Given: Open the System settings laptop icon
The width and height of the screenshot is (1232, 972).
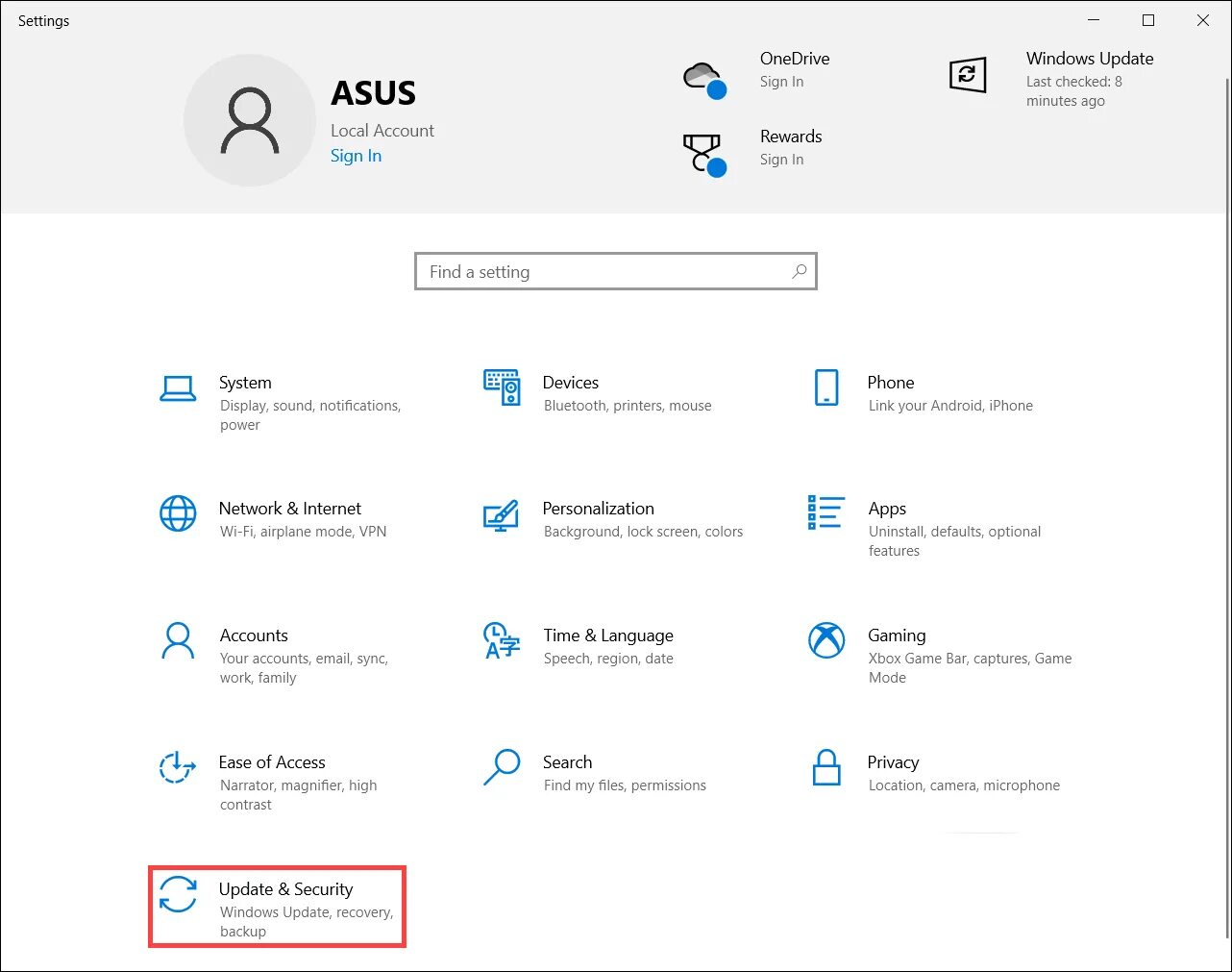Looking at the screenshot, I should click(x=178, y=387).
